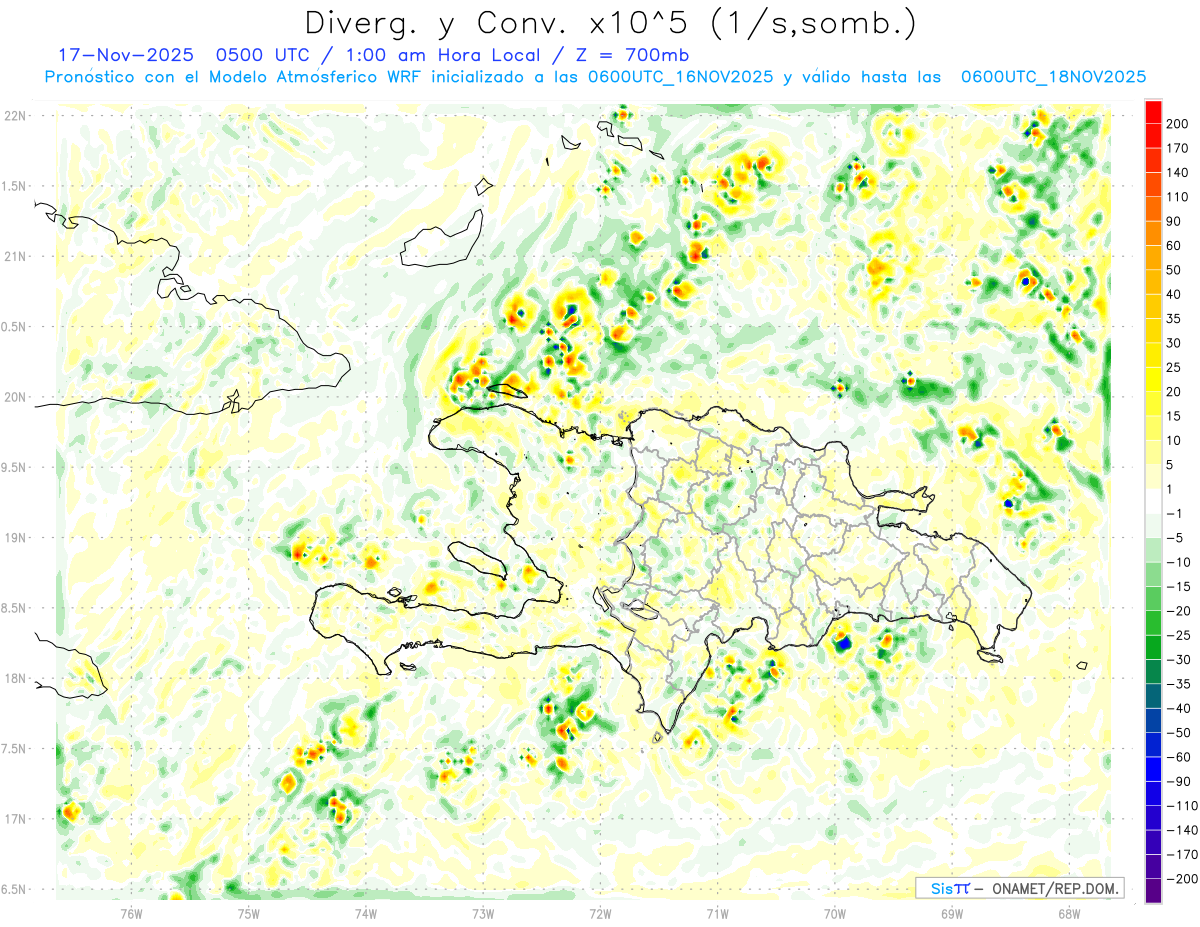Click the "-15" colorbar value
The width and height of the screenshot is (1200, 927).
coord(1179,587)
